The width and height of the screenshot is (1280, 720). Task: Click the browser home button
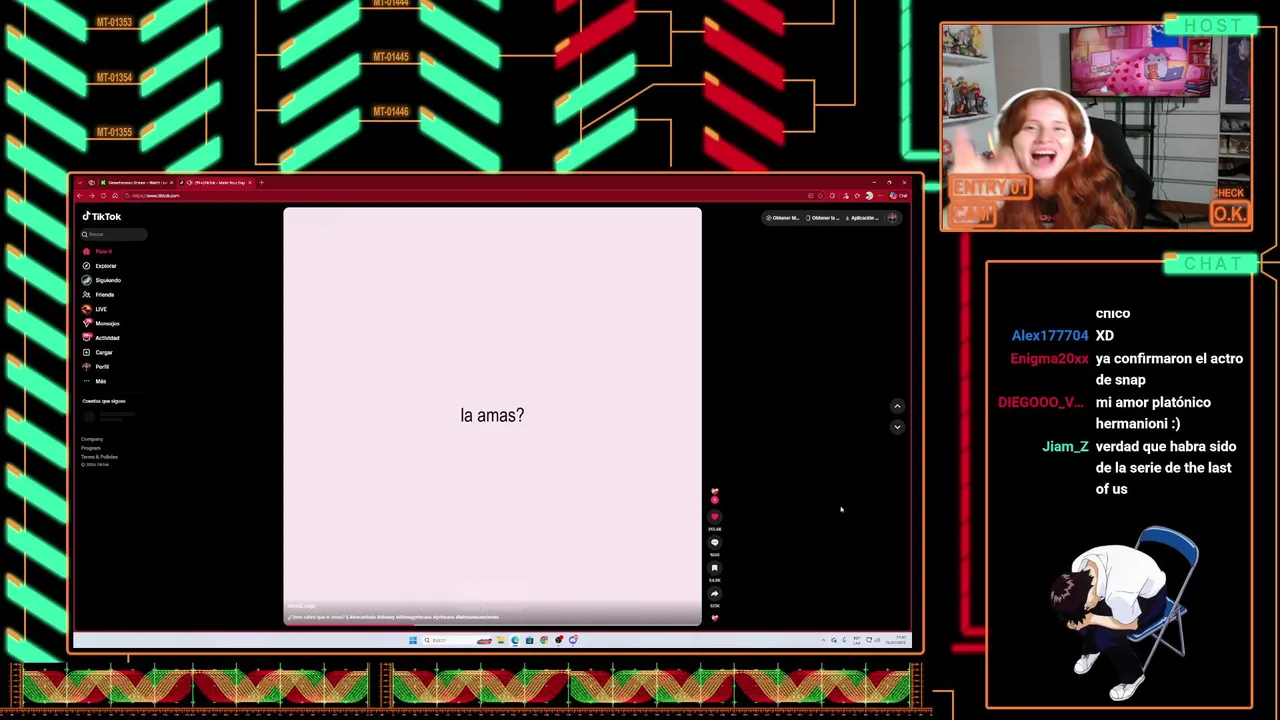[x=115, y=196]
